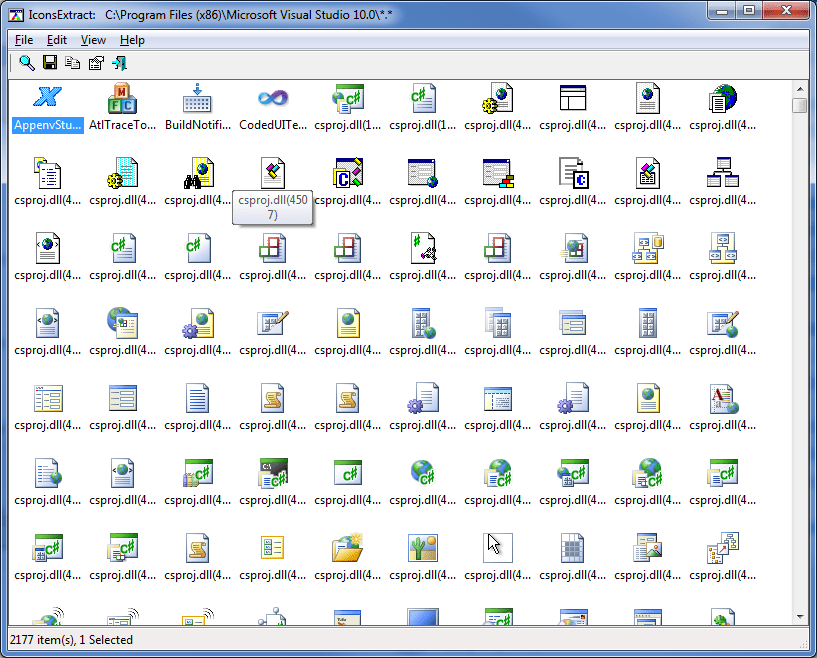The width and height of the screenshot is (817, 658).
Task: Select the dataset diagram with yellow cylinder icon
Action: point(648,248)
